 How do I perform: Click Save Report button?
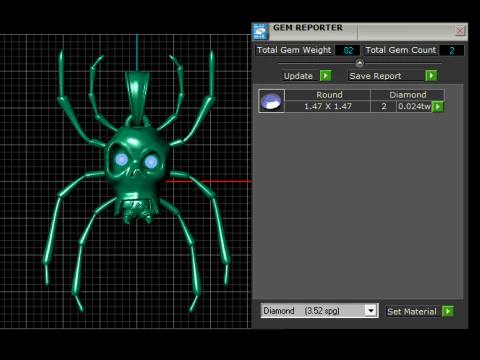[386, 76]
